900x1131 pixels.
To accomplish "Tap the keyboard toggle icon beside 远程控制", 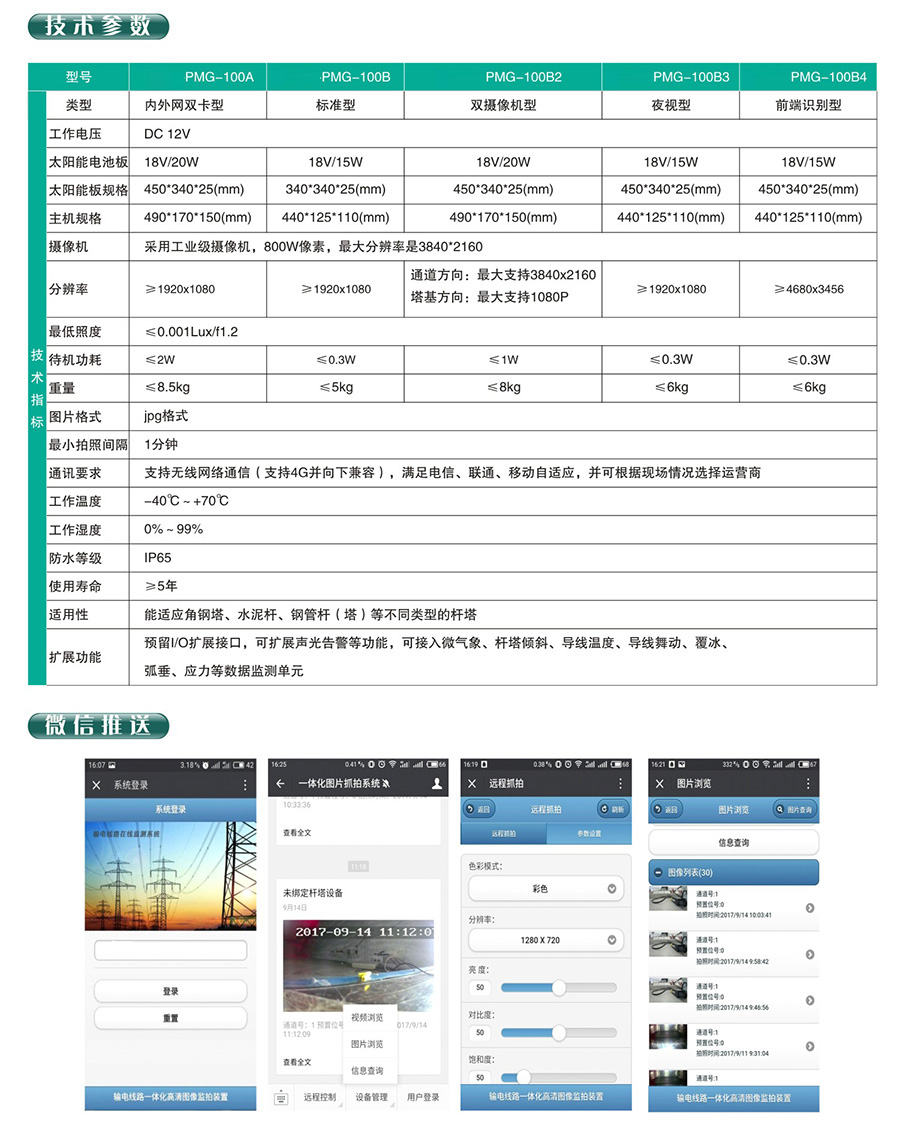I will pos(281,1097).
